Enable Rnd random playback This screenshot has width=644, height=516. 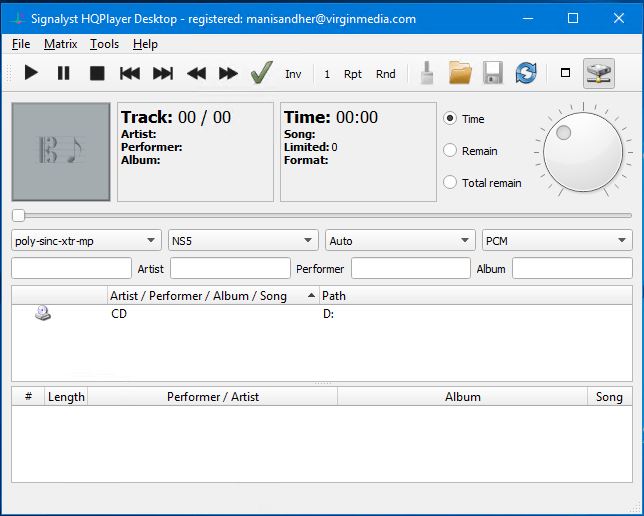(x=386, y=74)
